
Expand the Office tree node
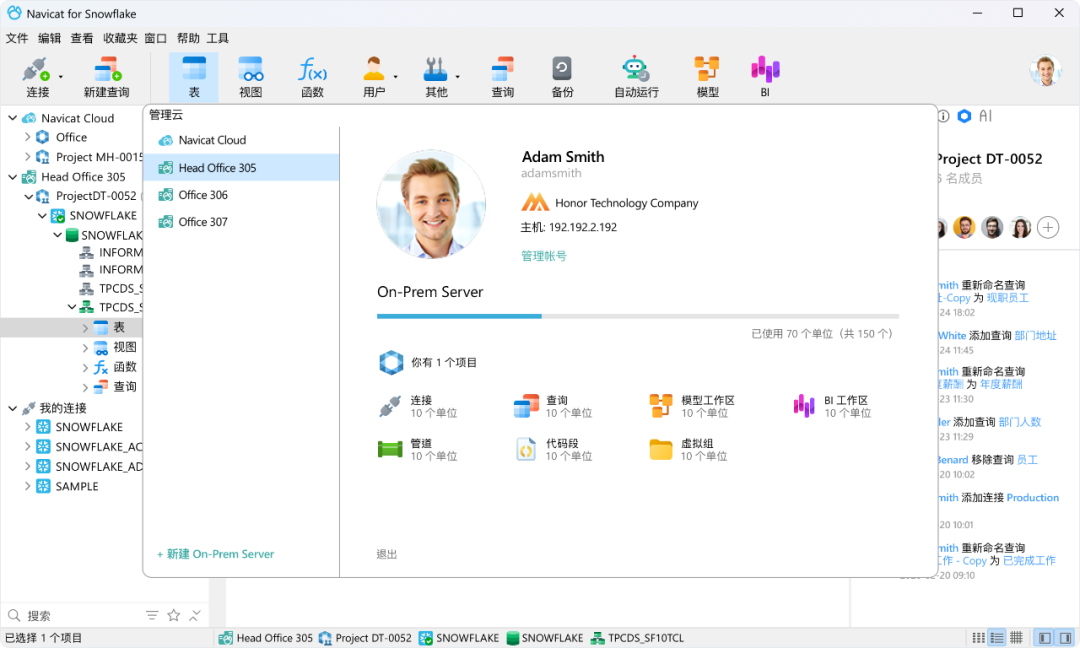point(28,137)
